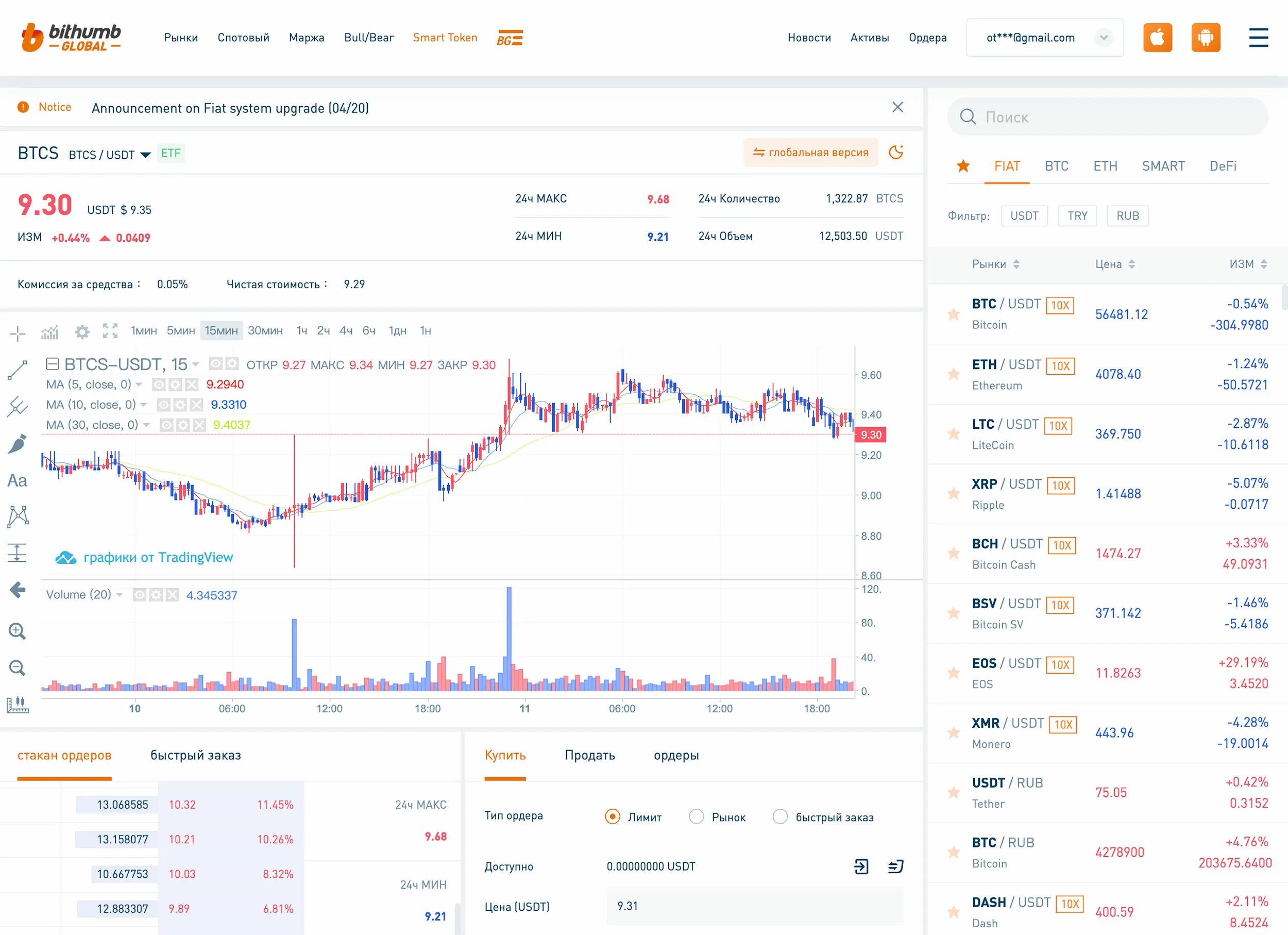Switch to the DeFi markets tab
The image size is (1288, 935).
click(1223, 166)
